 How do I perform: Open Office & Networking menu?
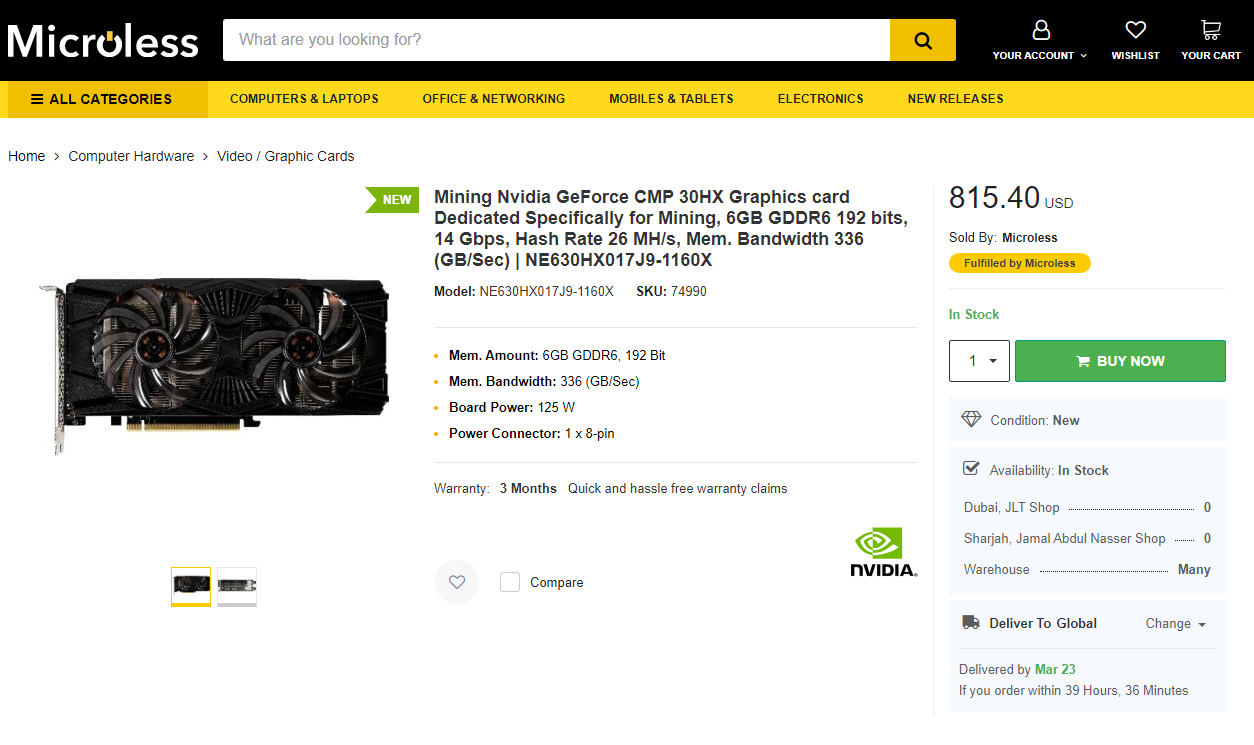(x=494, y=99)
